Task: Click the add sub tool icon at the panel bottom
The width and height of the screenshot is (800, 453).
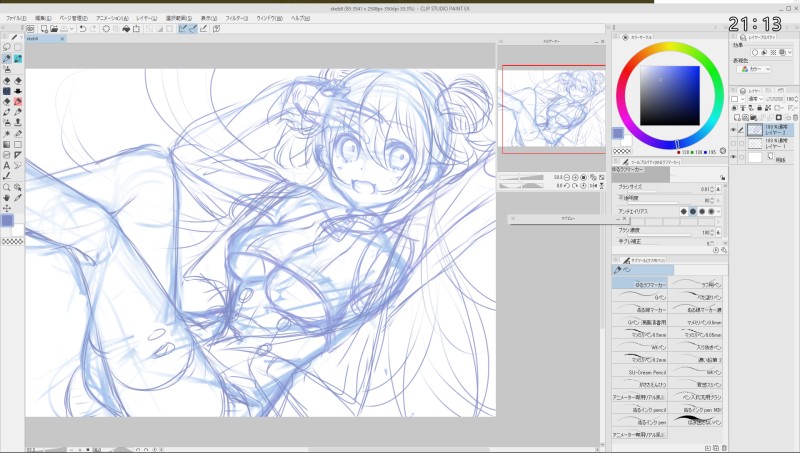Action: click(x=708, y=448)
